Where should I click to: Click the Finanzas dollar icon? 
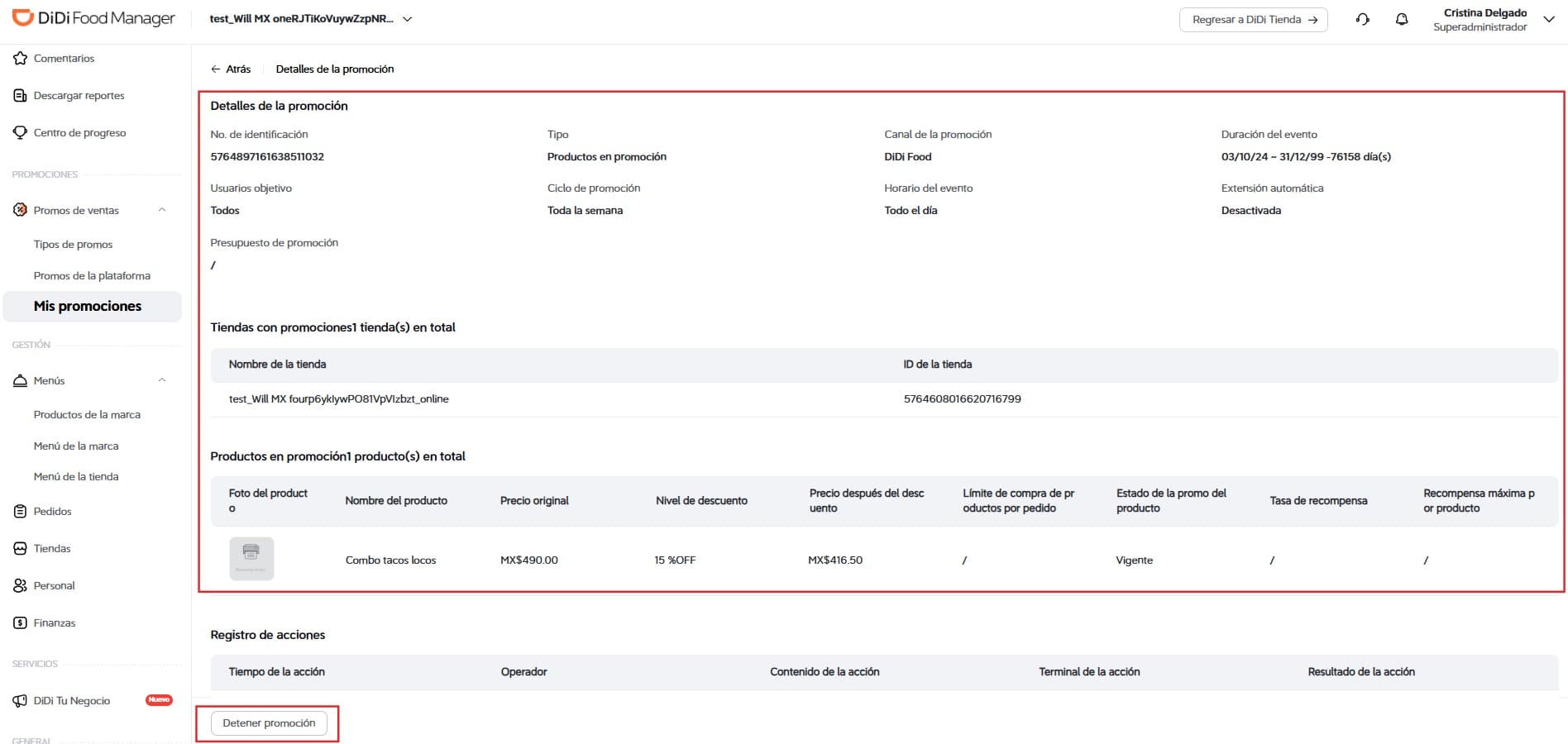20,622
